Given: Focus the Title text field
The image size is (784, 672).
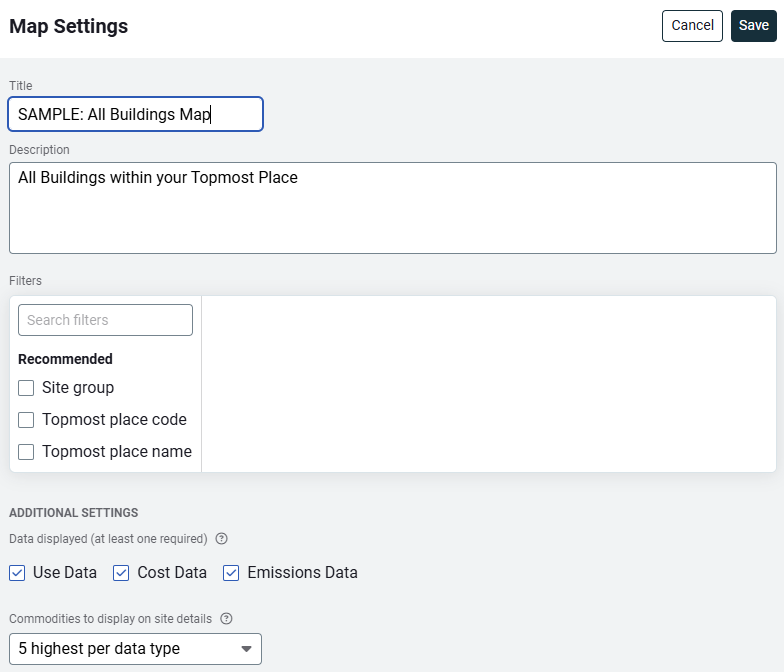Looking at the screenshot, I should (135, 114).
